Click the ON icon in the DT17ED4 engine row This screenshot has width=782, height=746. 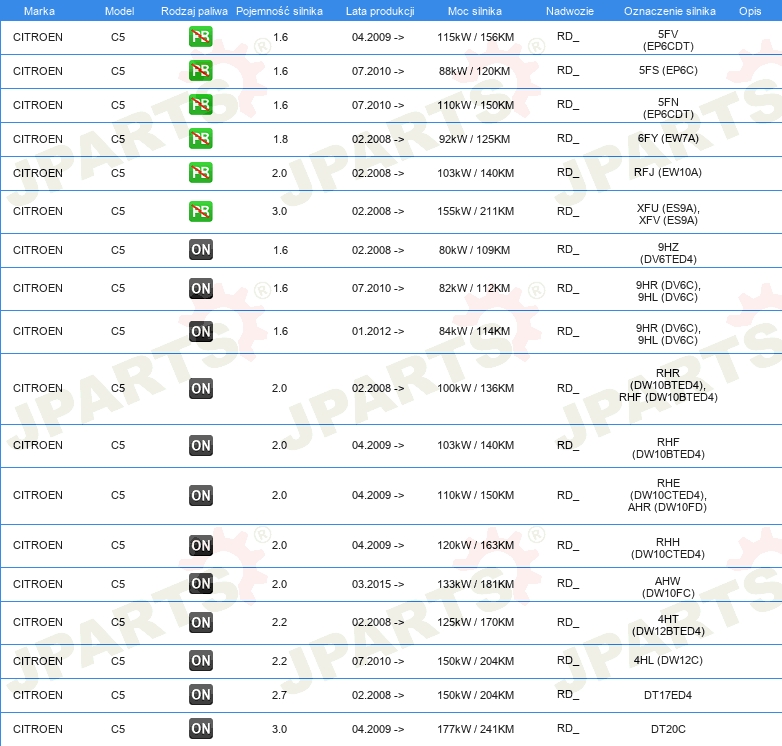point(200,695)
